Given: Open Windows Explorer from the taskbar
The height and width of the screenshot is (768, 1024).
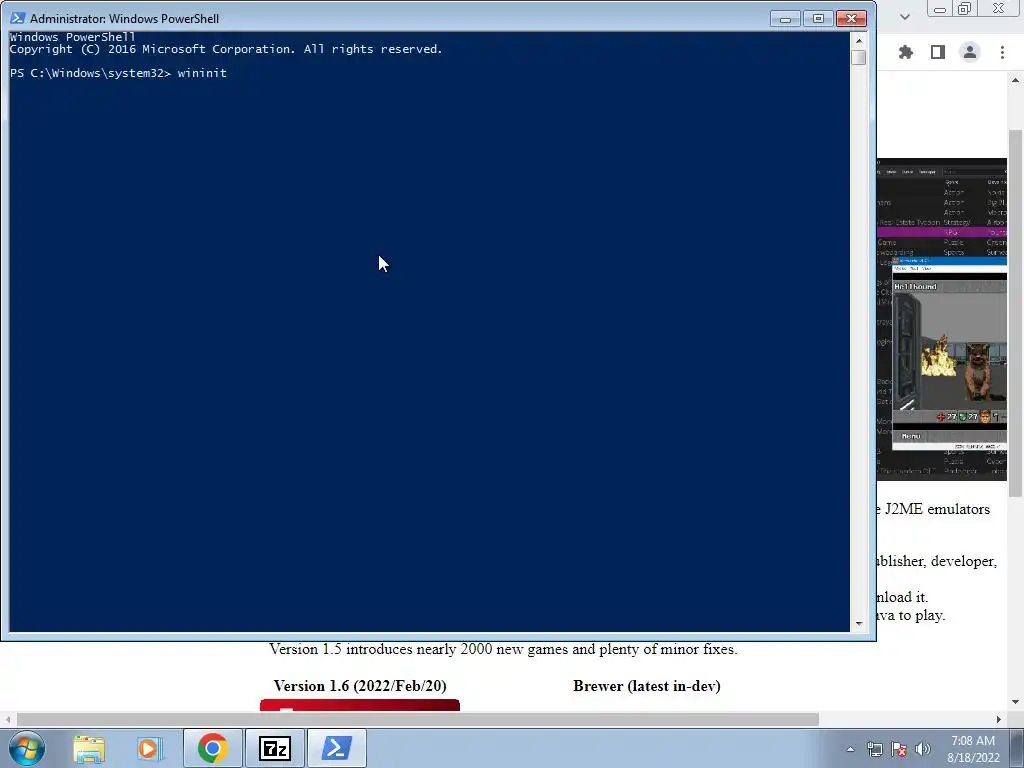Looking at the screenshot, I should click(89, 748).
